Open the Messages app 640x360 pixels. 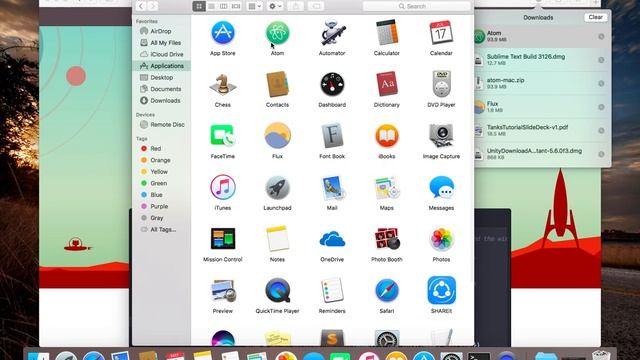click(441, 187)
